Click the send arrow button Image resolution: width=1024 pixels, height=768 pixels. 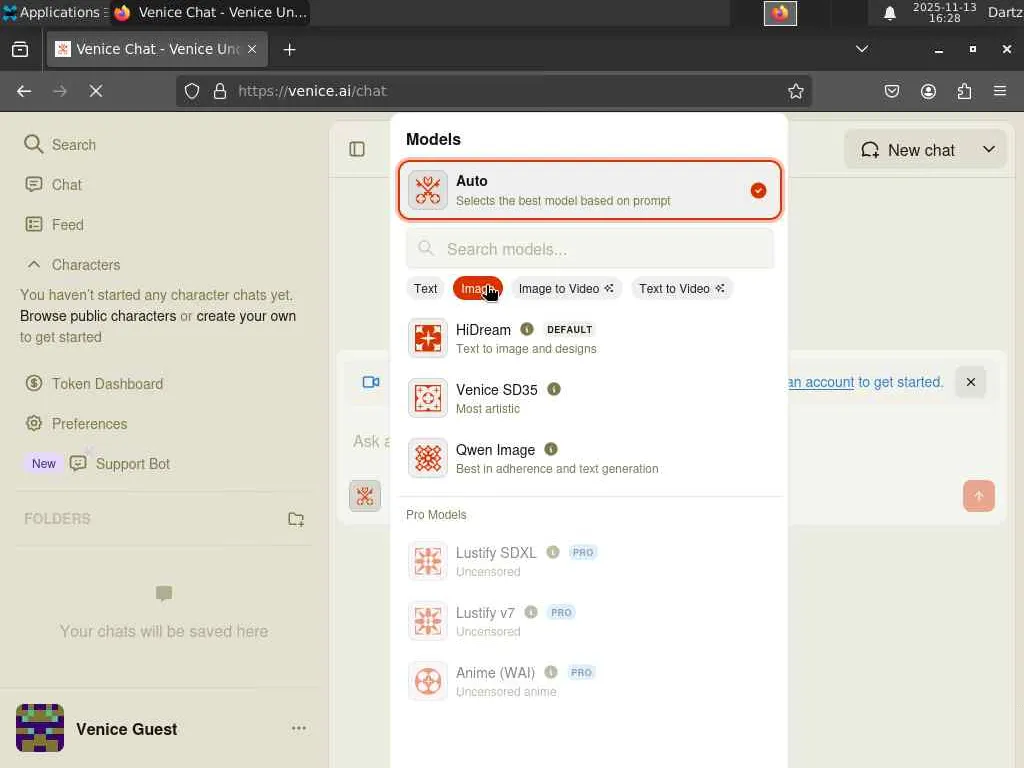[978, 496]
